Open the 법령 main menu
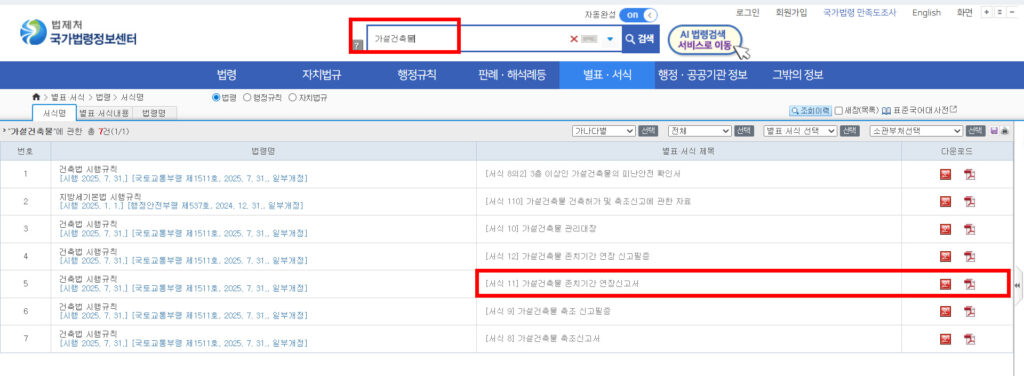 227,75
